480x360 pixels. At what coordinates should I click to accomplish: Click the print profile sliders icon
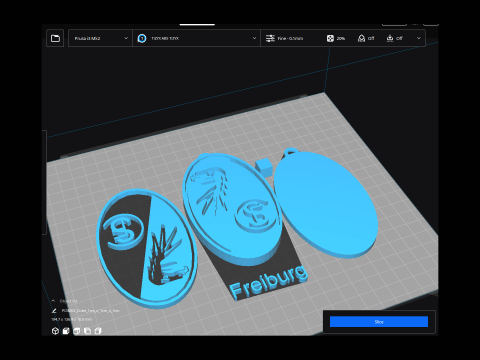point(270,38)
